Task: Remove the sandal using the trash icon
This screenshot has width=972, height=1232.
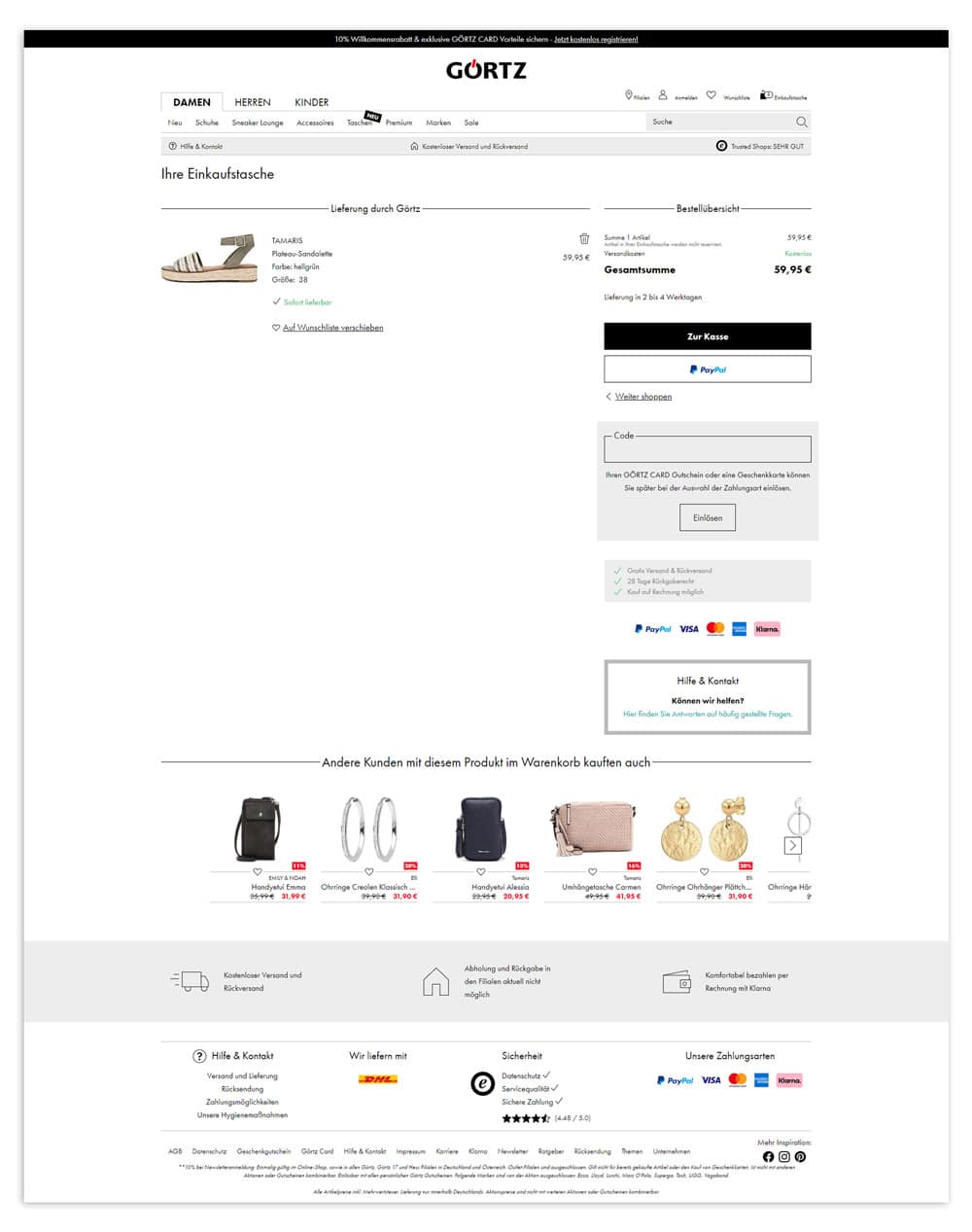Action: [584, 238]
